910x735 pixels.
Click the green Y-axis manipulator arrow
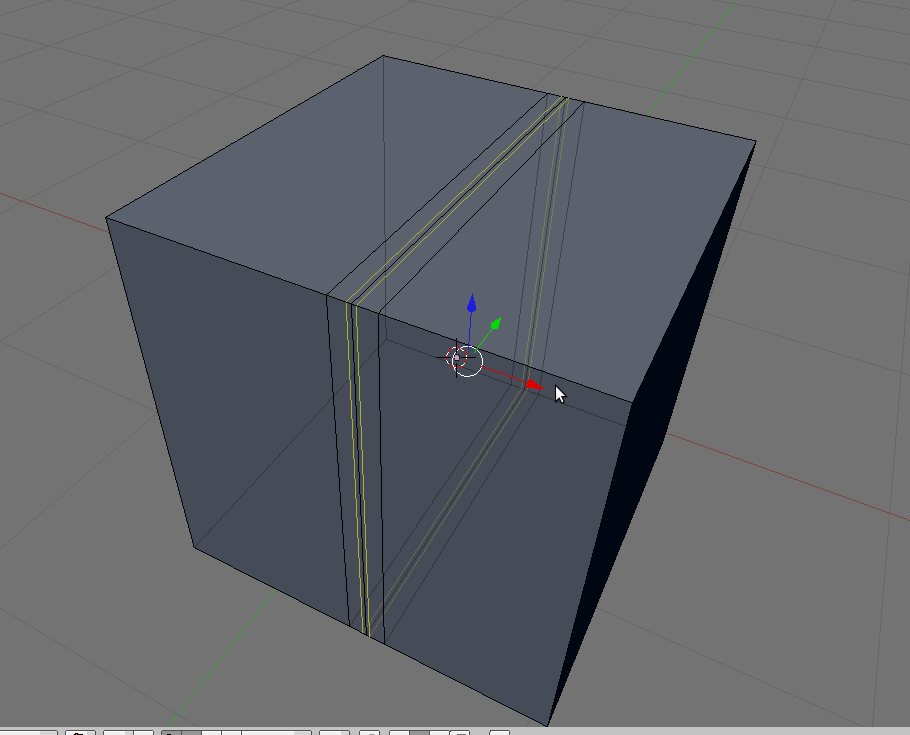tap(496, 324)
